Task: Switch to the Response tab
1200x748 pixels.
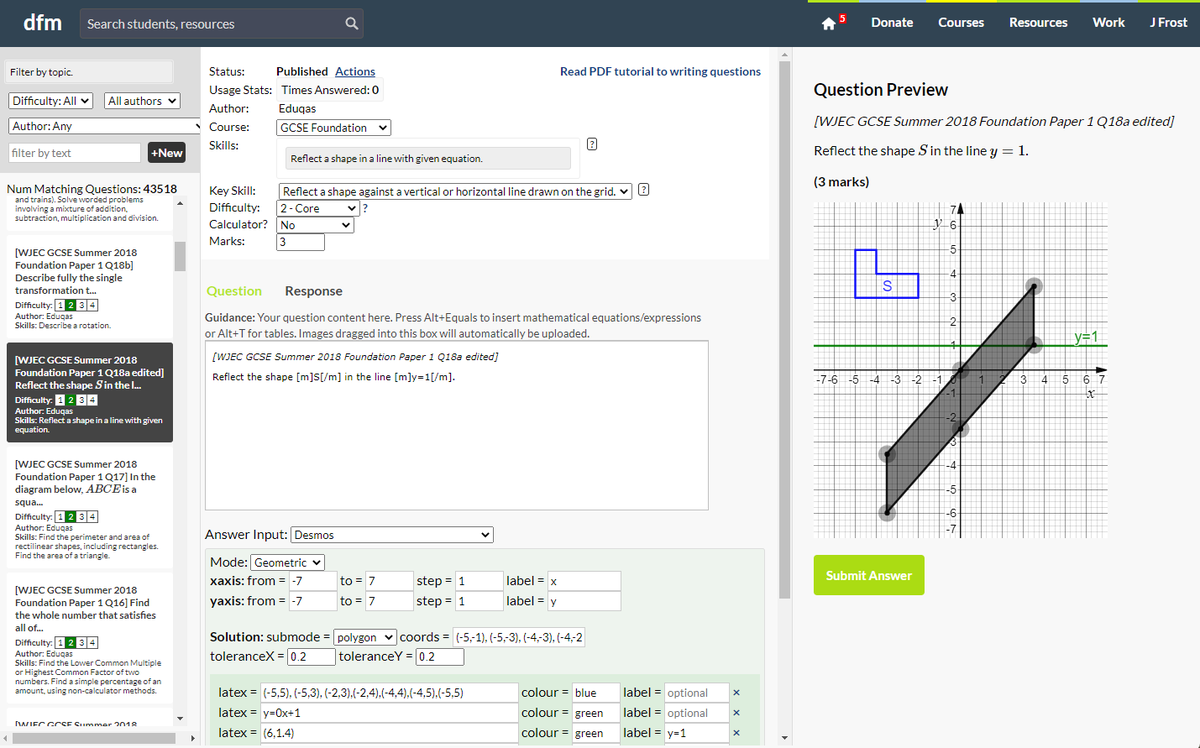Action: tap(313, 291)
